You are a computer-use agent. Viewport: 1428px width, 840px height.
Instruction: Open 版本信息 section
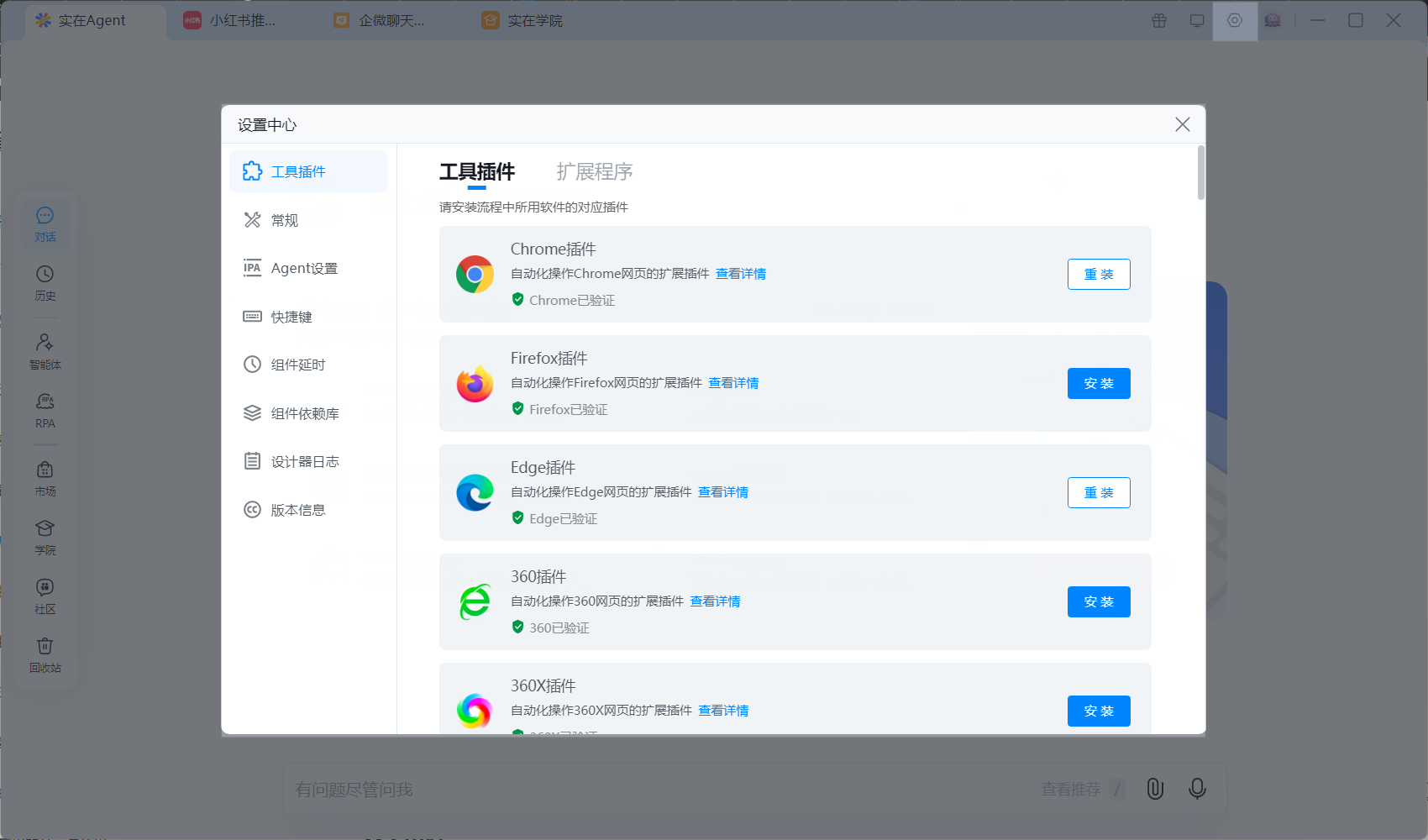308,510
